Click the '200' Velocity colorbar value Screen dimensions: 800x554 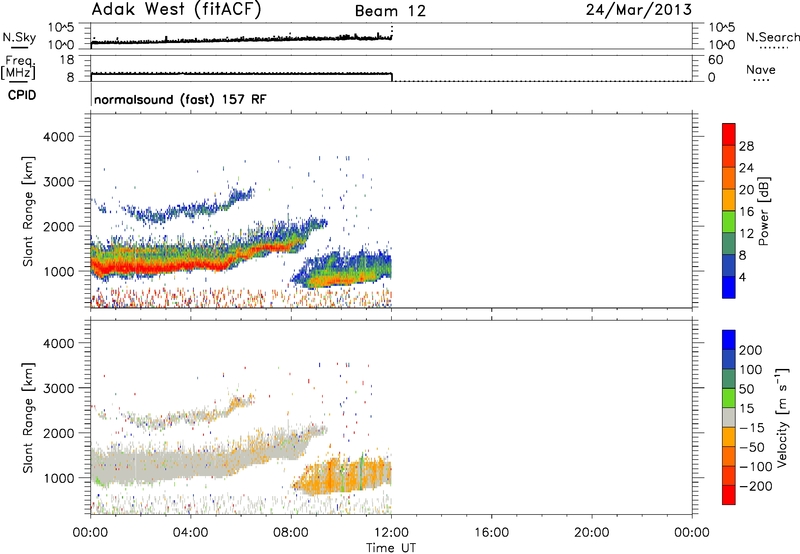pos(751,350)
